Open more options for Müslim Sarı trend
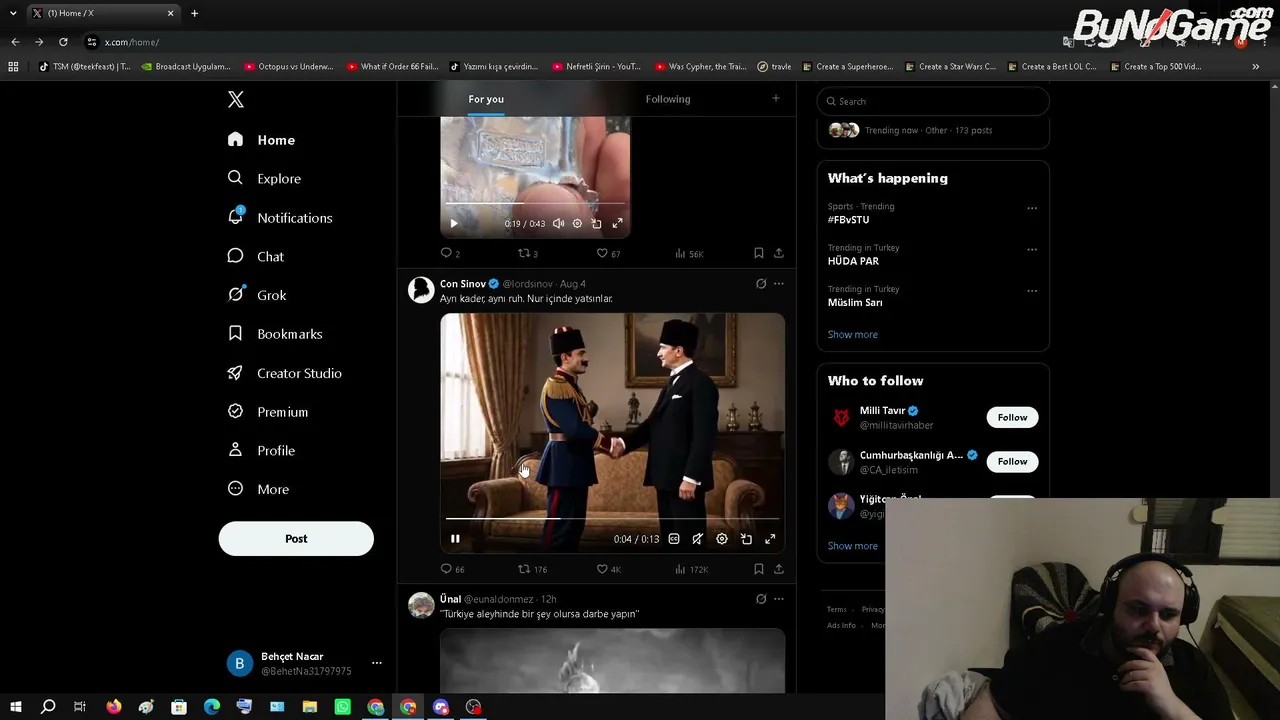This screenshot has width=1280, height=720. [x=1032, y=291]
